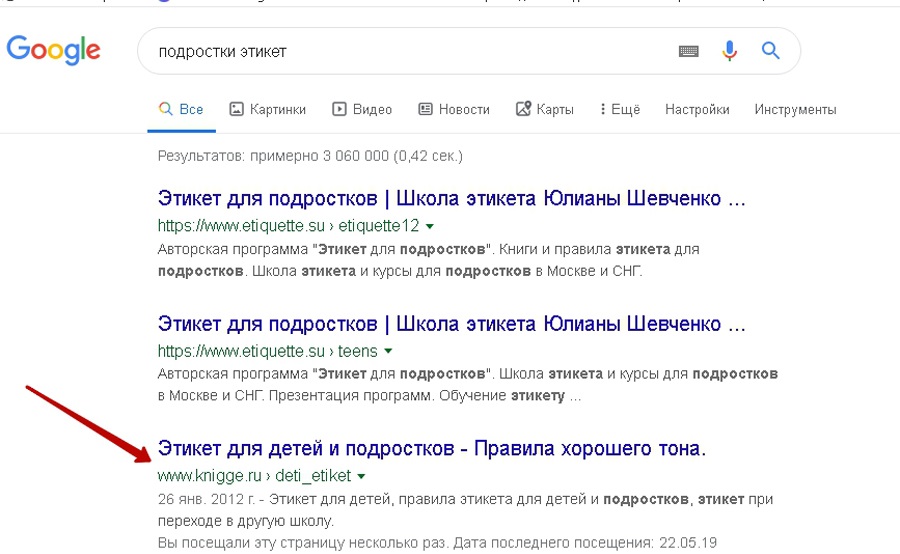Image resolution: width=900 pixels, height=554 pixels.
Task: Start voice search with microphone icon
Action: point(729,51)
